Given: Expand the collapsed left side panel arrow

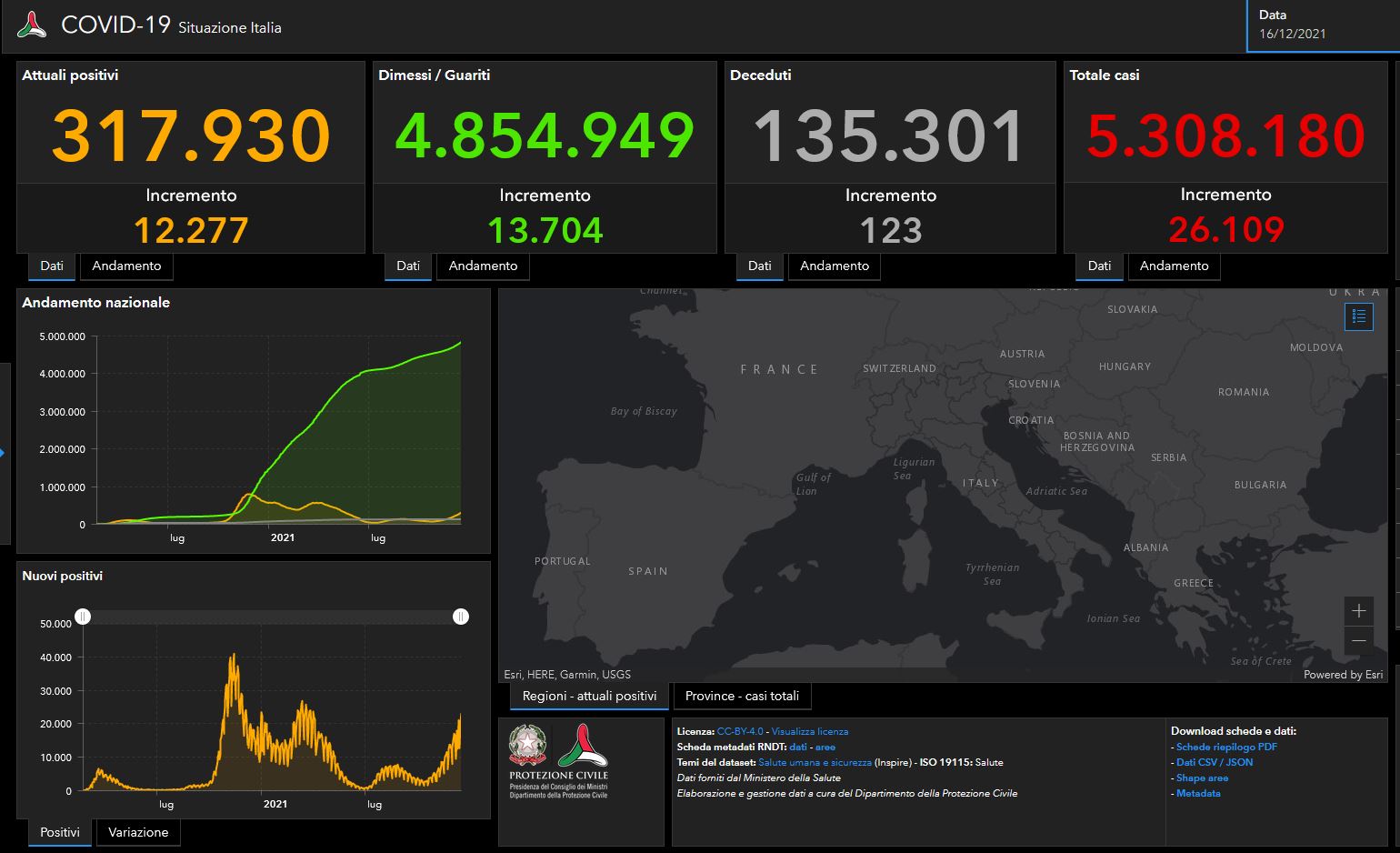Looking at the screenshot, I should [x=3, y=452].
